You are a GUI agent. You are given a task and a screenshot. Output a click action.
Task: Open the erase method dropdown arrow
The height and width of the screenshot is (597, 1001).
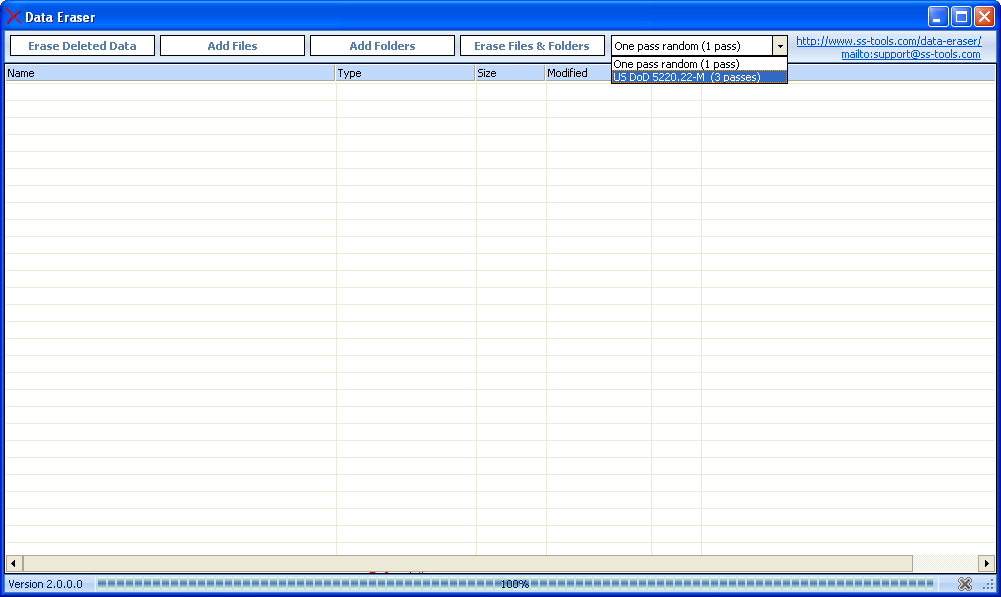(779, 45)
